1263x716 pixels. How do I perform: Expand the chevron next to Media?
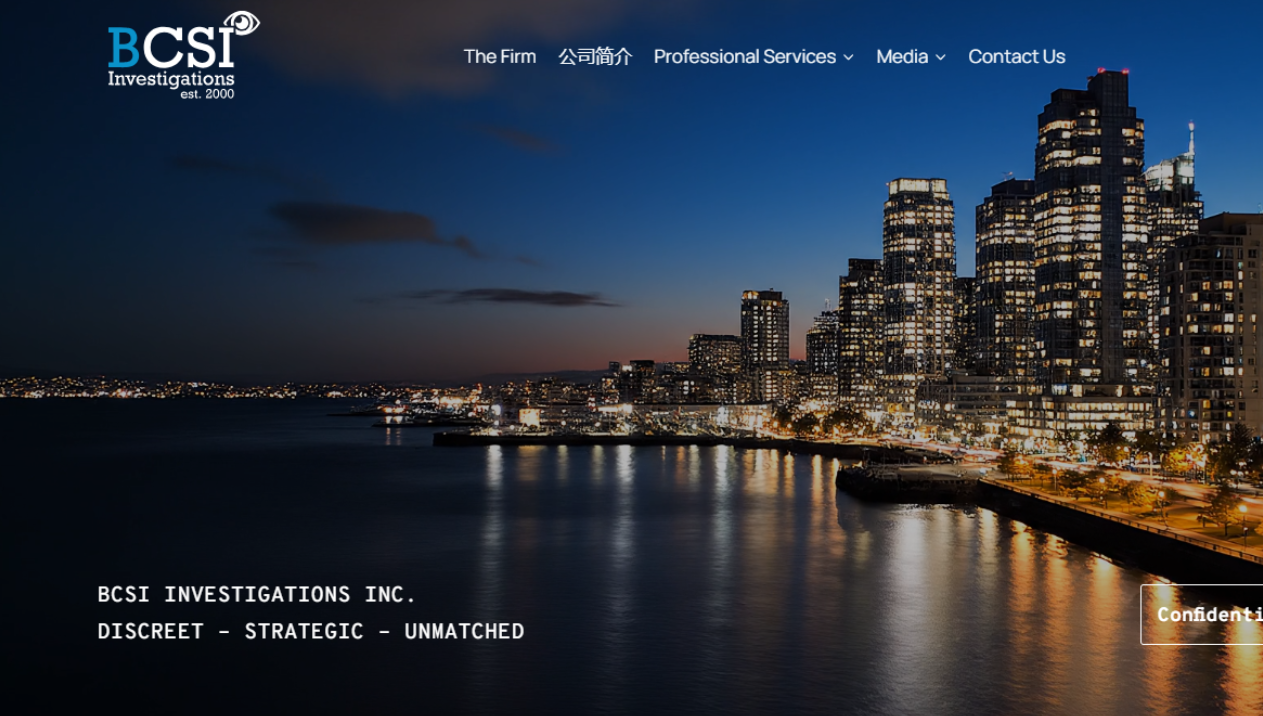(940, 58)
